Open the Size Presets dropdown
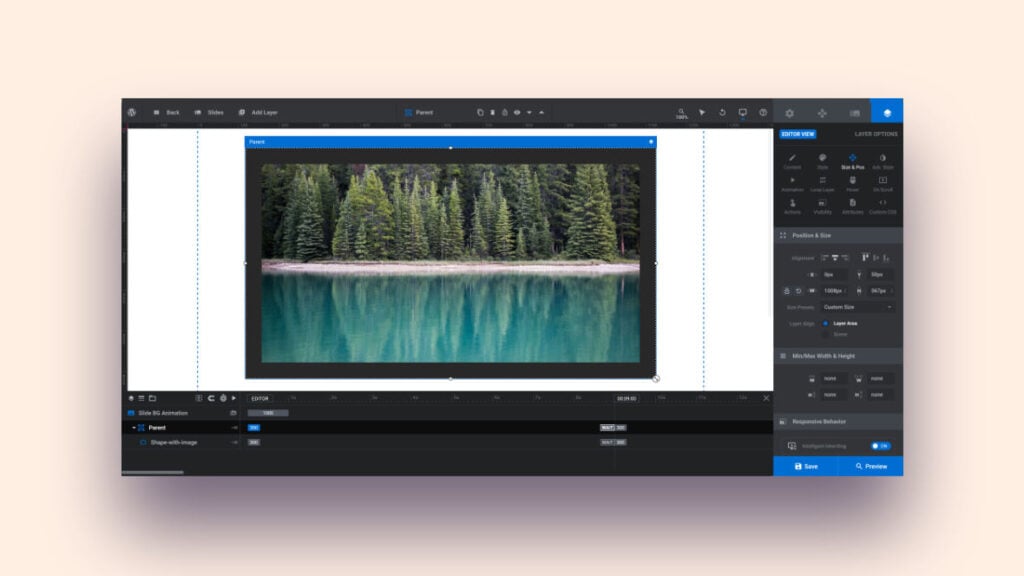 pyautogui.click(x=857, y=307)
